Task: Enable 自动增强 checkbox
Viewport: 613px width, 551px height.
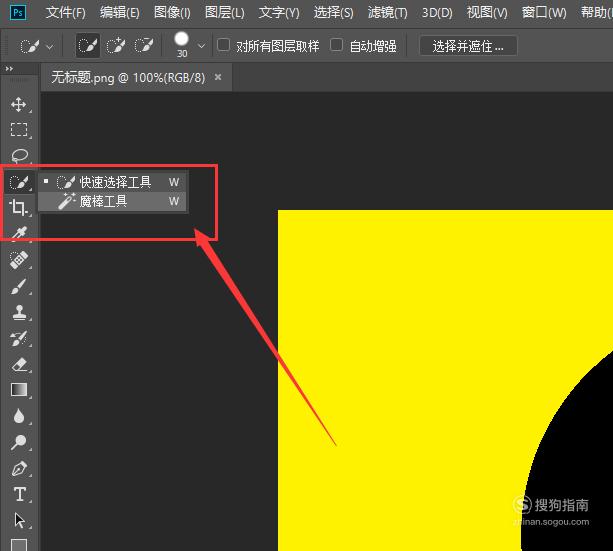Action: pos(336,45)
